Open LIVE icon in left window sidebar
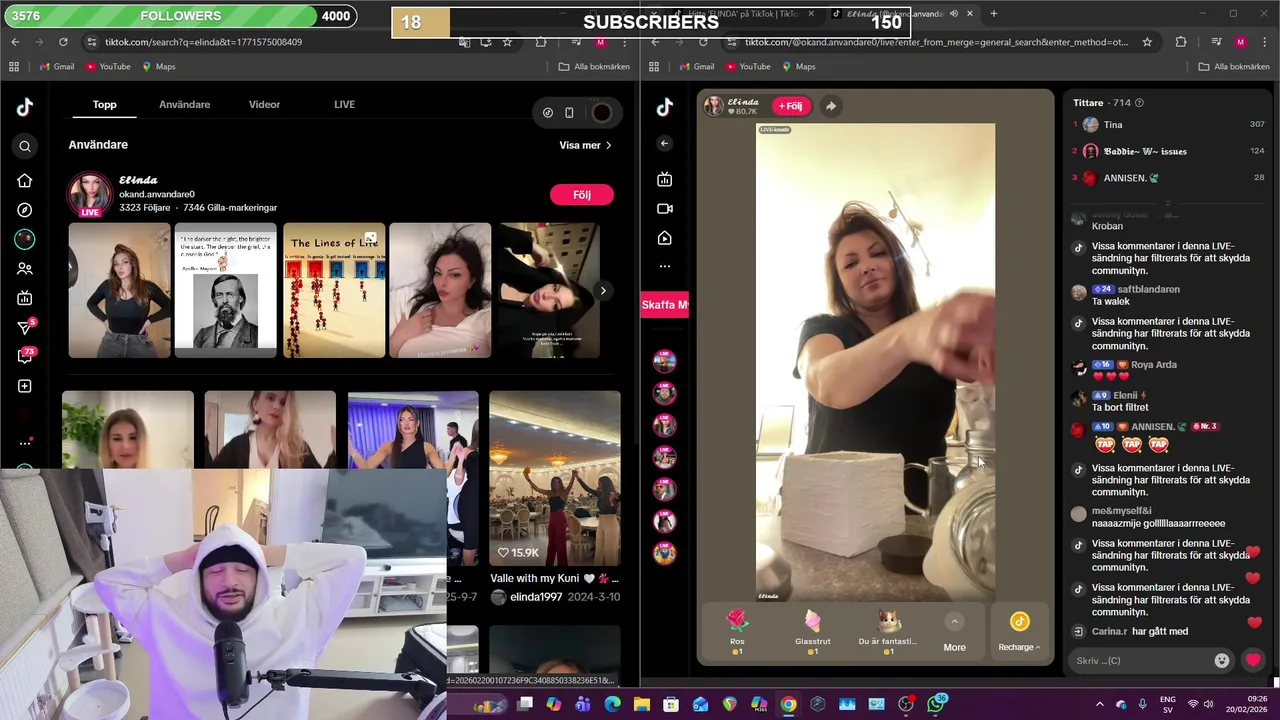This screenshot has width=1280, height=720. tap(25, 298)
